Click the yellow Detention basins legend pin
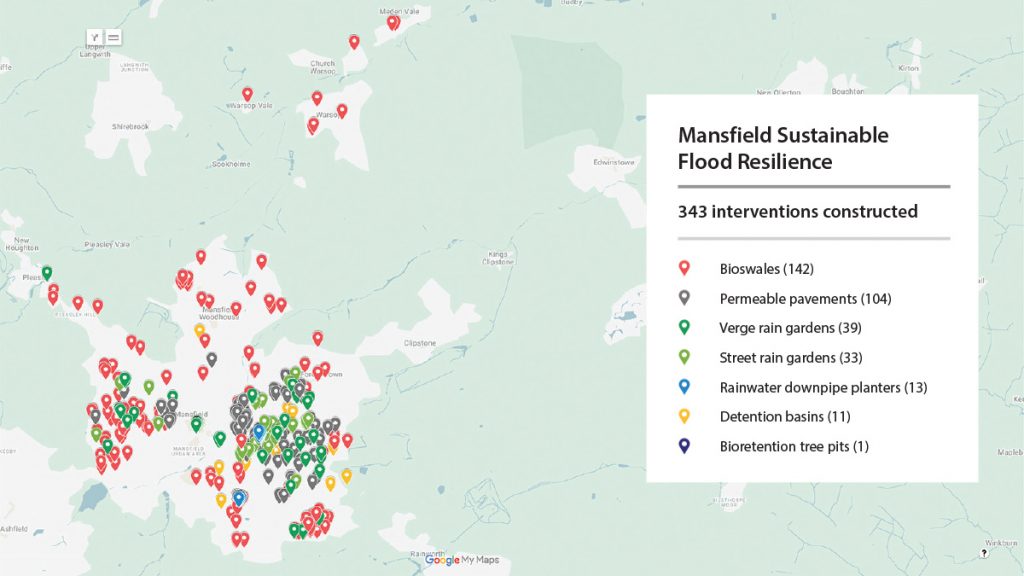Screen dimensions: 1024x576 point(685,416)
